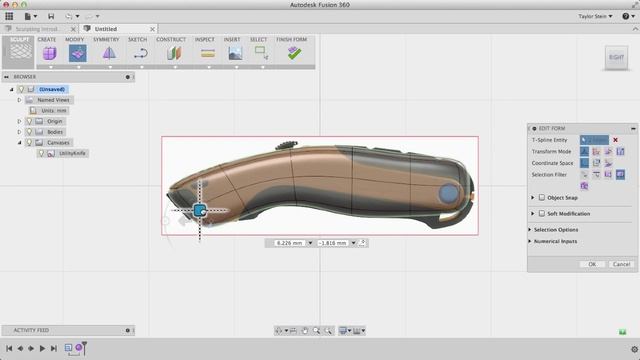Viewport: 640px width, 360px height.
Task: Toggle visibility bulb of Bodies
Action: (29, 132)
